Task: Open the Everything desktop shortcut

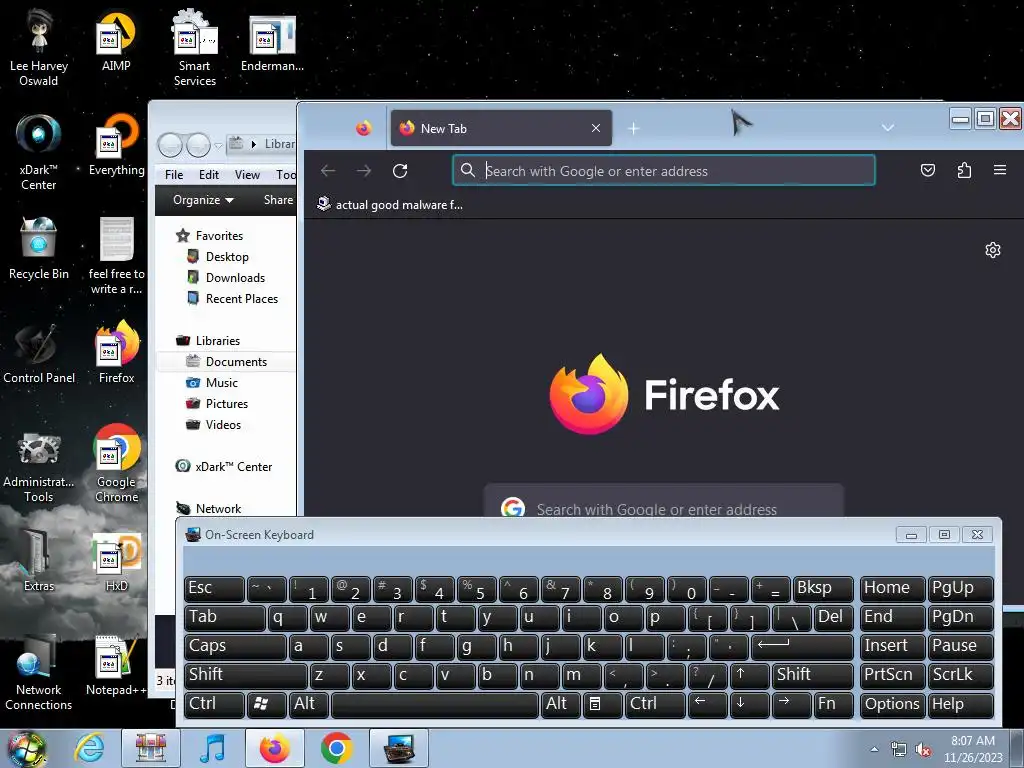Action: coord(116,145)
